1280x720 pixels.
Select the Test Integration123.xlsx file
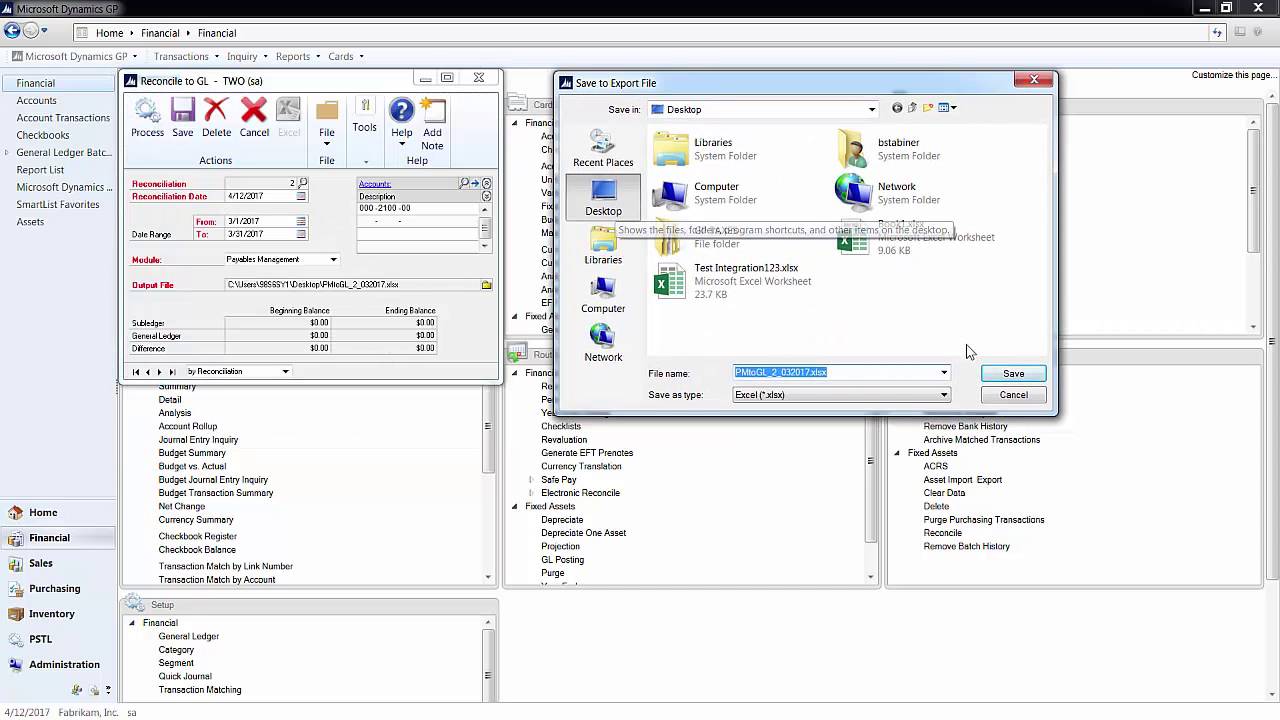(732, 281)
